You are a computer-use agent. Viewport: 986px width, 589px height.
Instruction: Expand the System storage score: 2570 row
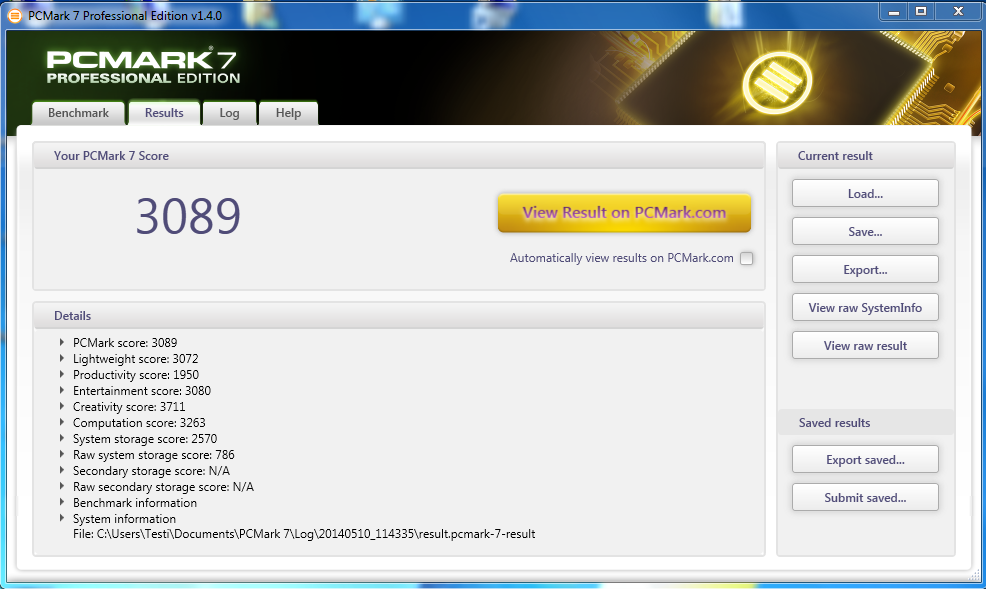62,439
